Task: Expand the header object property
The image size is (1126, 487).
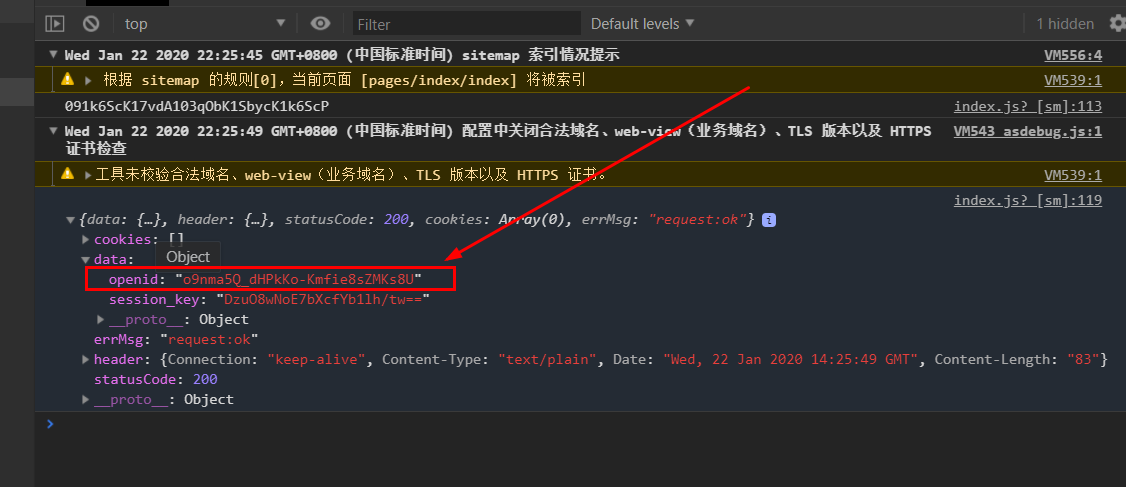Action: (x=86, y=359)
